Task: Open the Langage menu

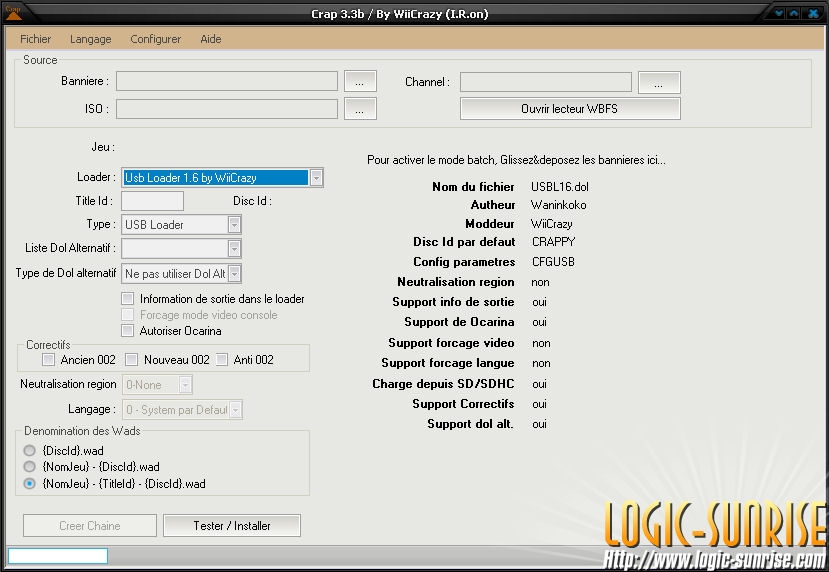Action: (90, 39)
